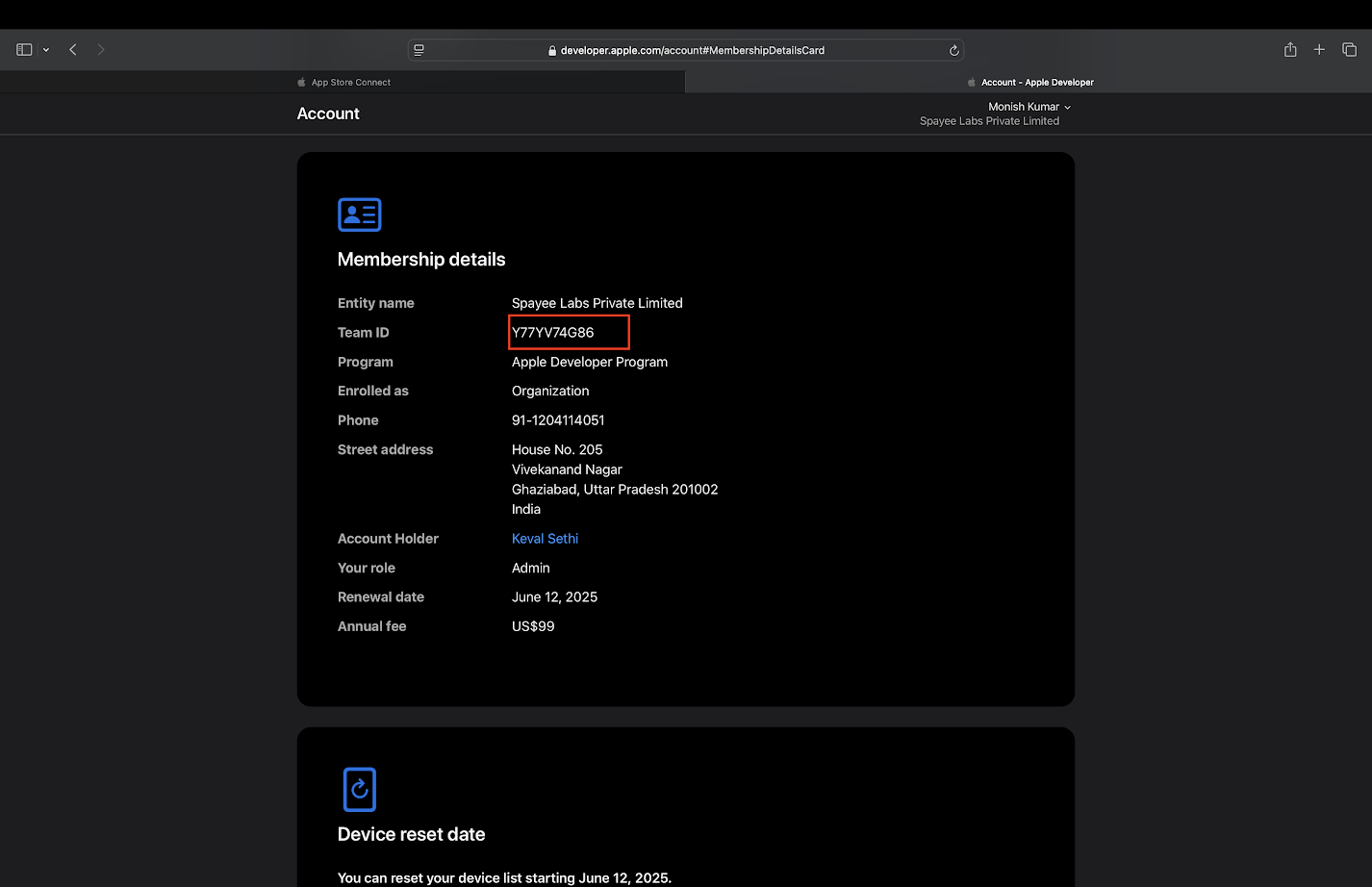Click the Account page heading
This screenshot has height=887, width=1372.
tap(328, 114)
